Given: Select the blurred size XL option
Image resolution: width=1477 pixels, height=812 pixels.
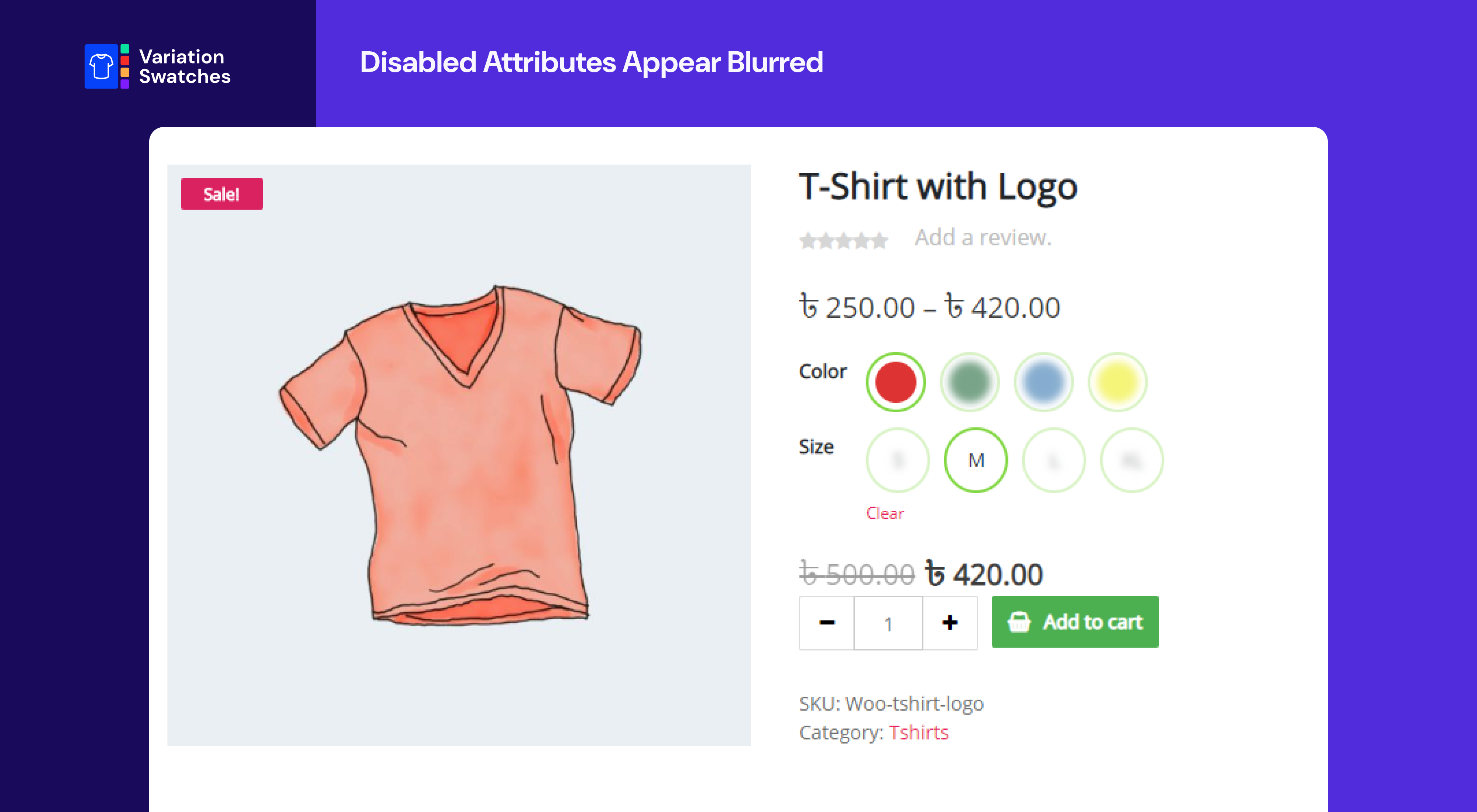Looking at the screenshot, I should pos(1131,460).
